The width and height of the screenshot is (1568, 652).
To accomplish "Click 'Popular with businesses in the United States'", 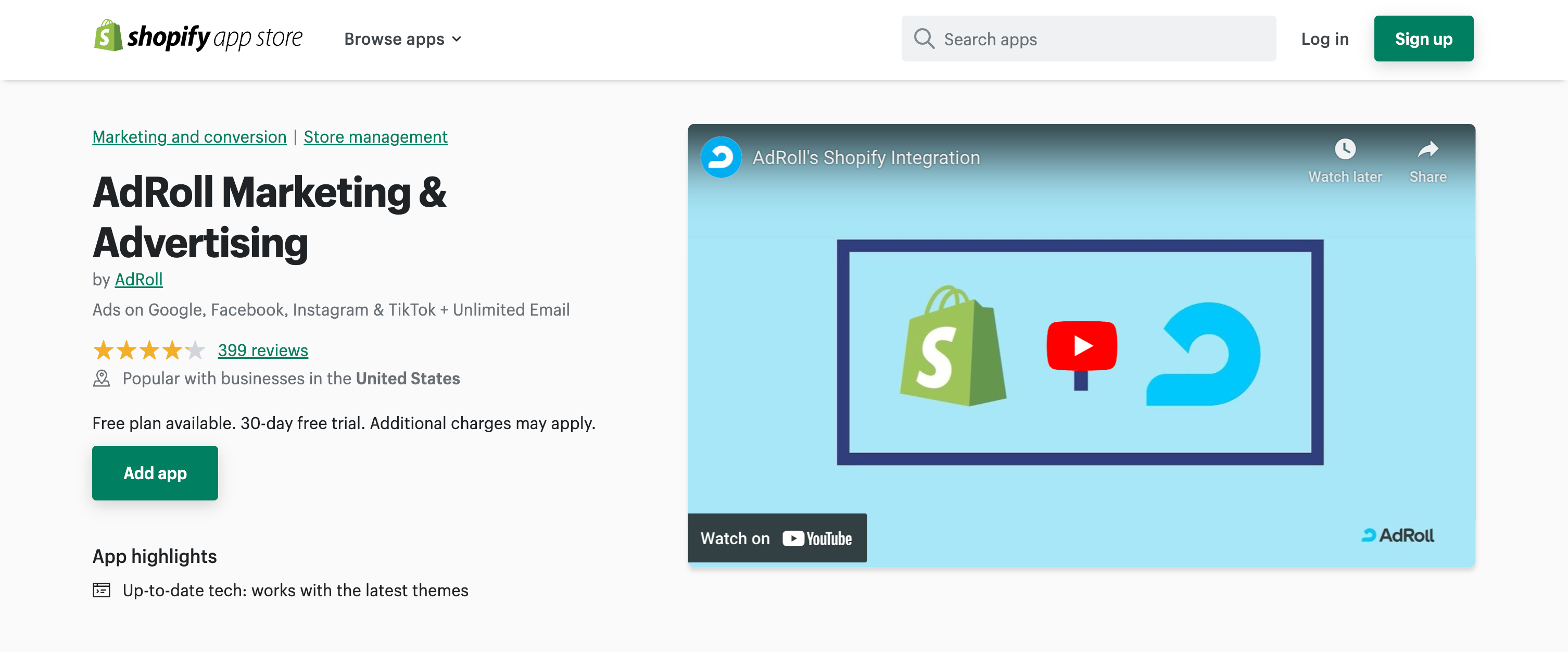I will click(291, 379).
